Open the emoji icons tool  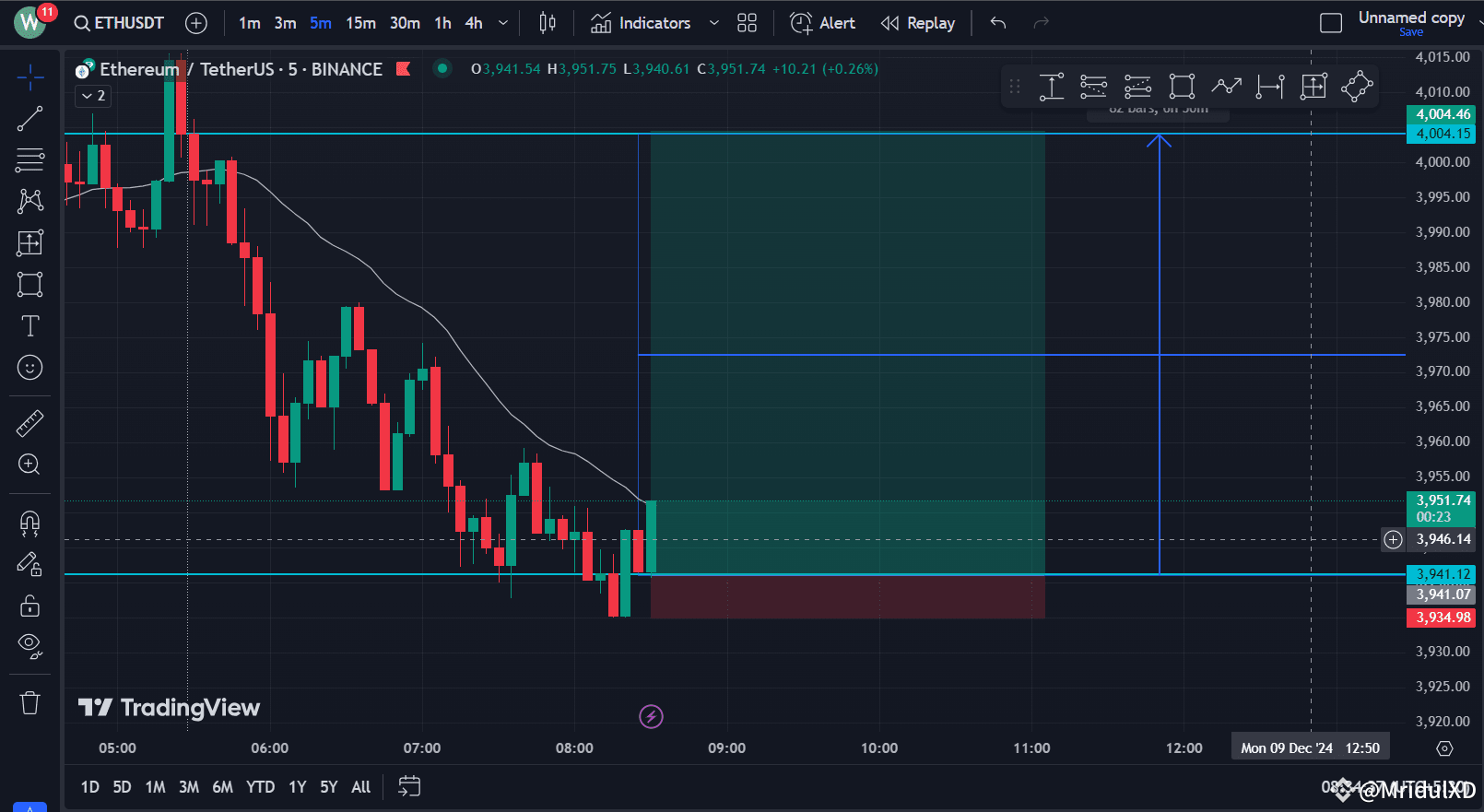[x=30, y=368]
